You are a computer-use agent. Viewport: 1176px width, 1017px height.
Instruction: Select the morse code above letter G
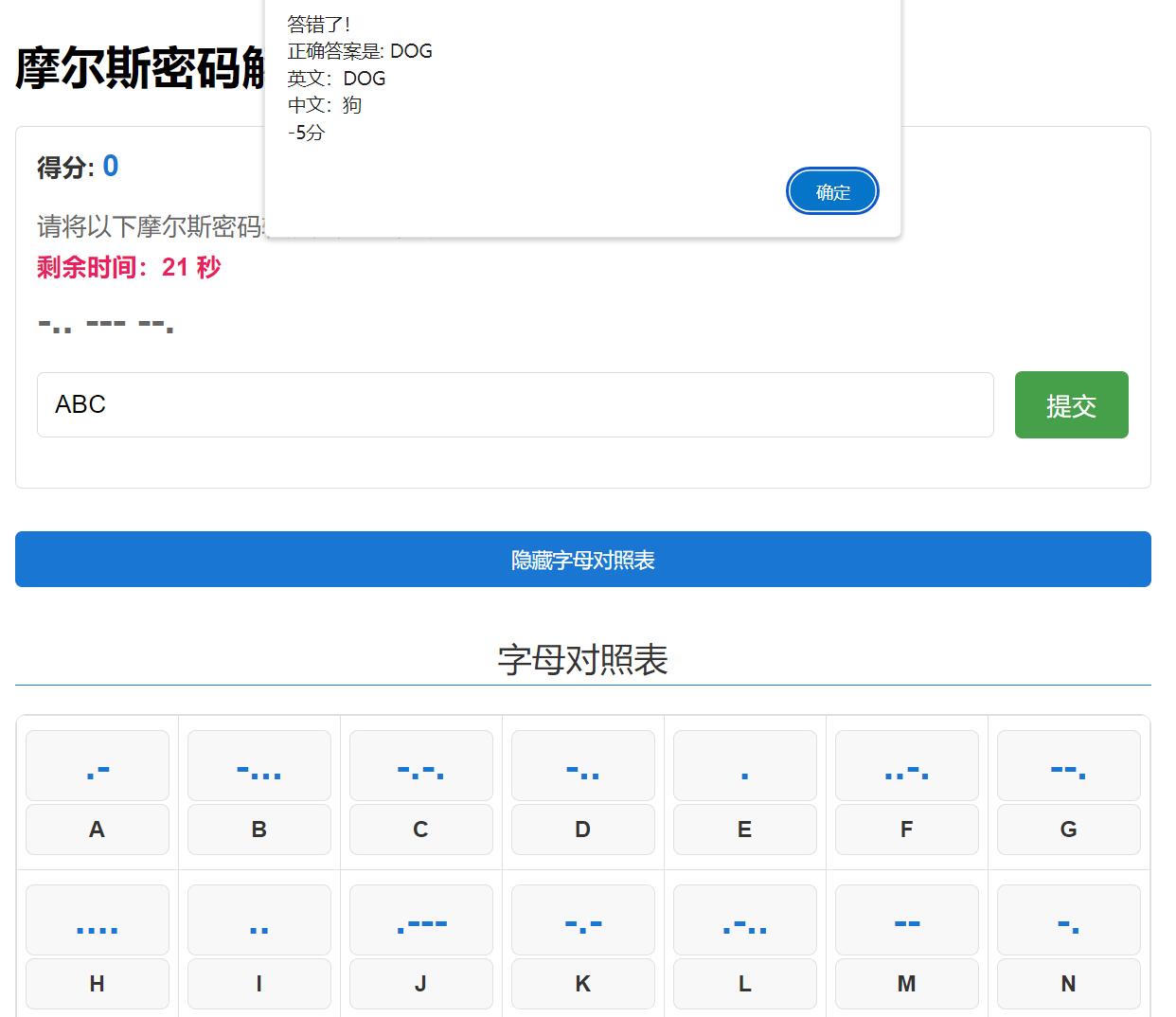pyautogui.click(x=1069, y=766)
